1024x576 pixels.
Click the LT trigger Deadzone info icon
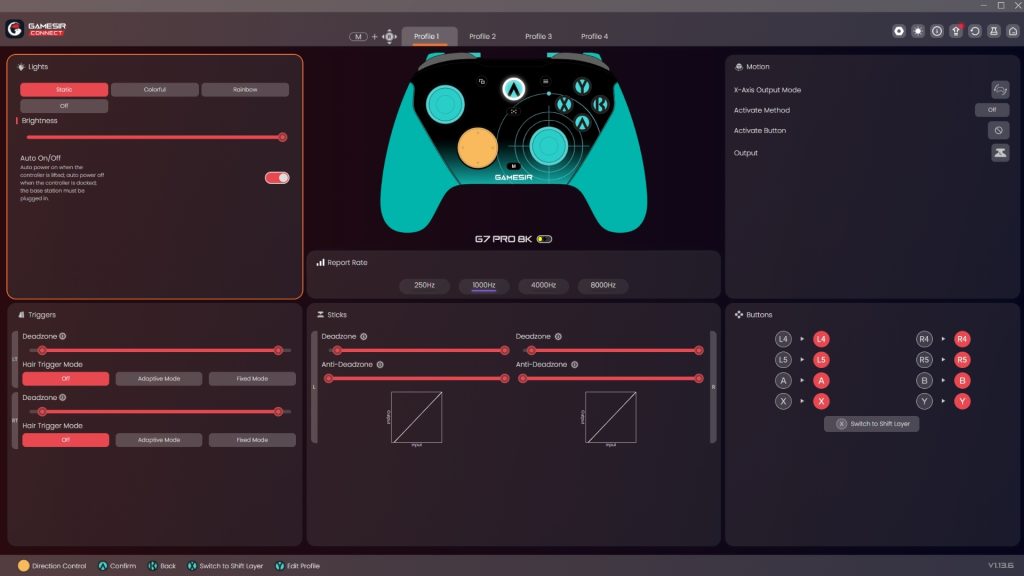pos(63,336)
